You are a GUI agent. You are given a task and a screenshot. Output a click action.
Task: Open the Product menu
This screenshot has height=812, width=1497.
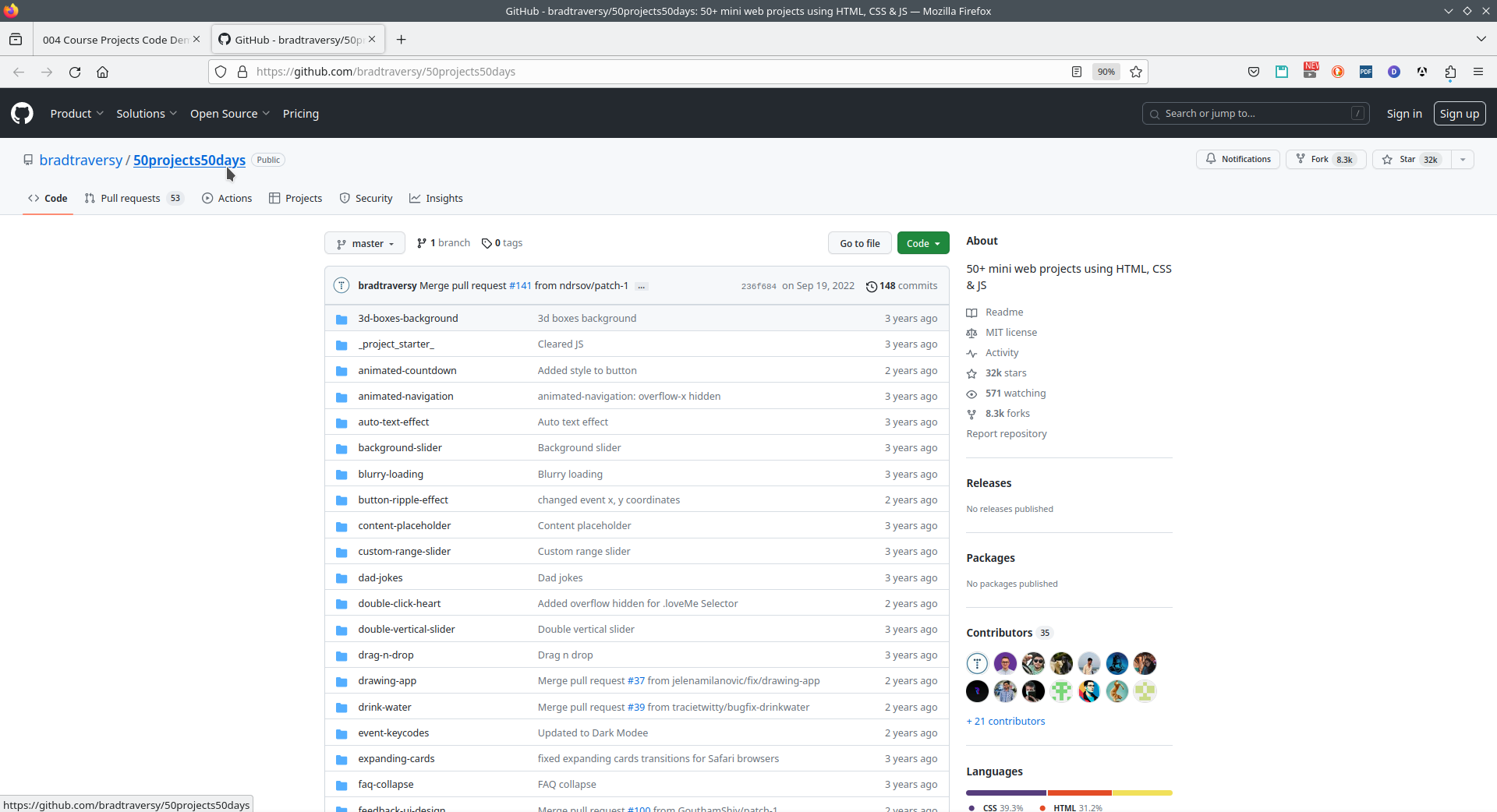76,114
